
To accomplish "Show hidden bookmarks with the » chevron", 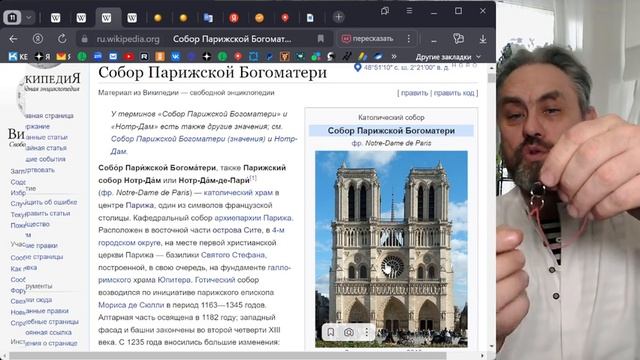I will pos(394,56).
